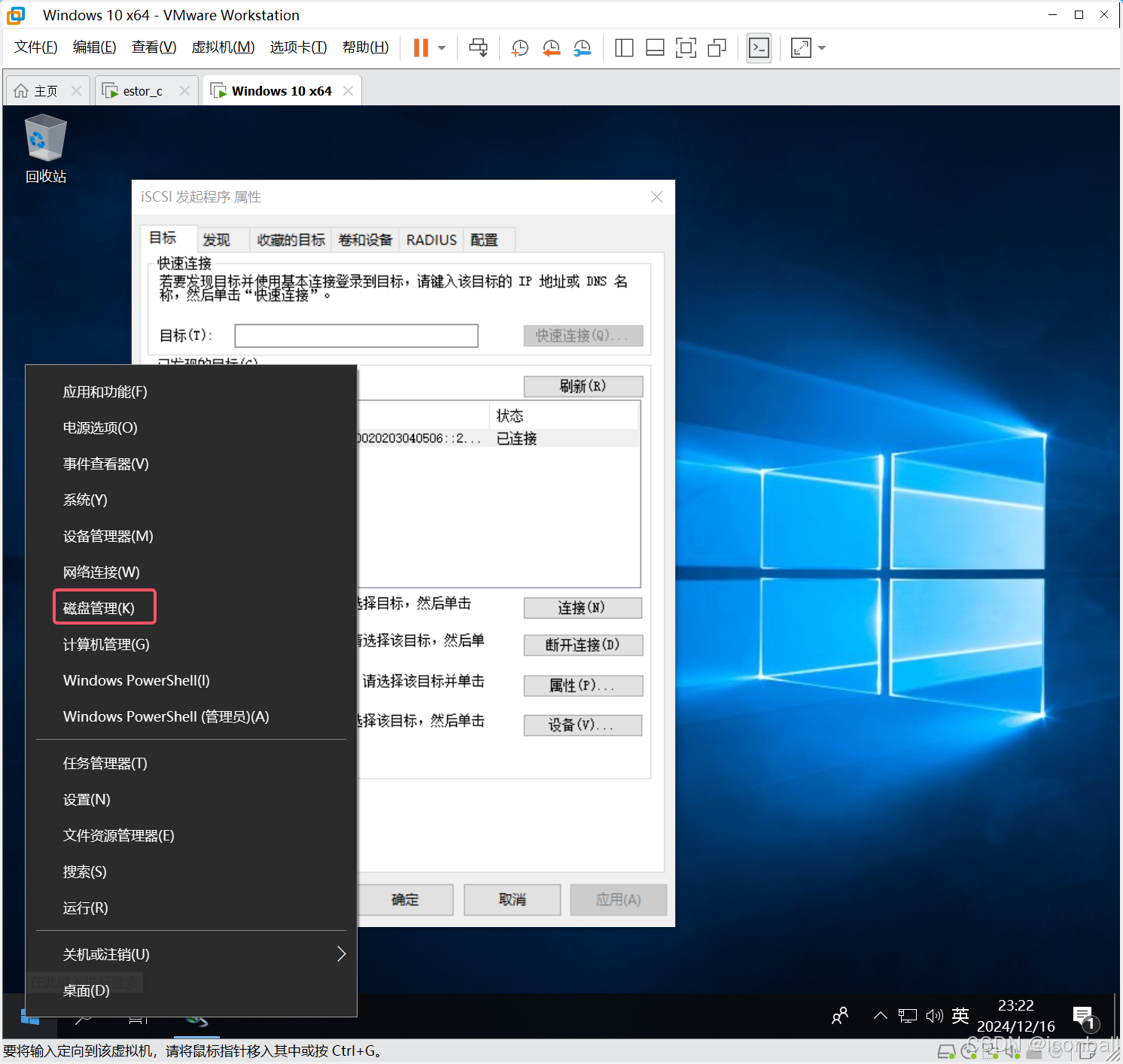Select Windows PowerShell(I) from the menu
The width and height of the screenshot is (1123, 1064).
[191, 681]
